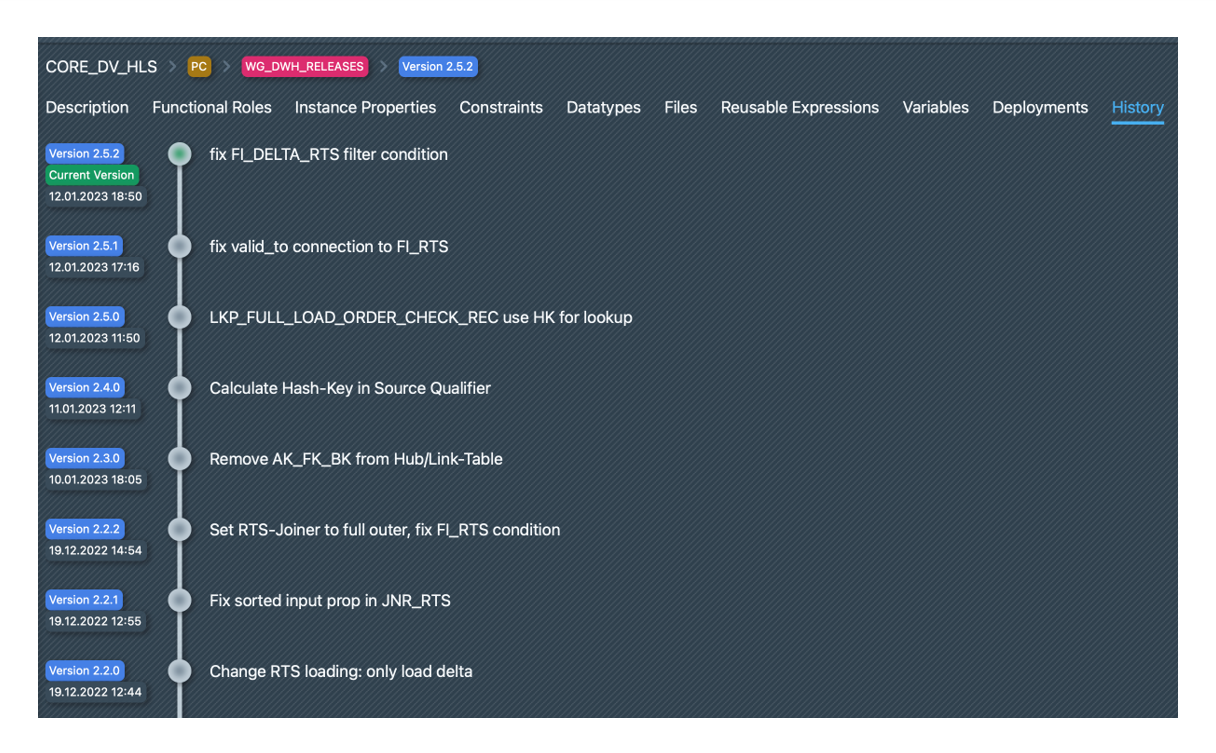Open the Instance Properties tab
The width and height of the screenshot is (1216, 753).
pos(365,108)
